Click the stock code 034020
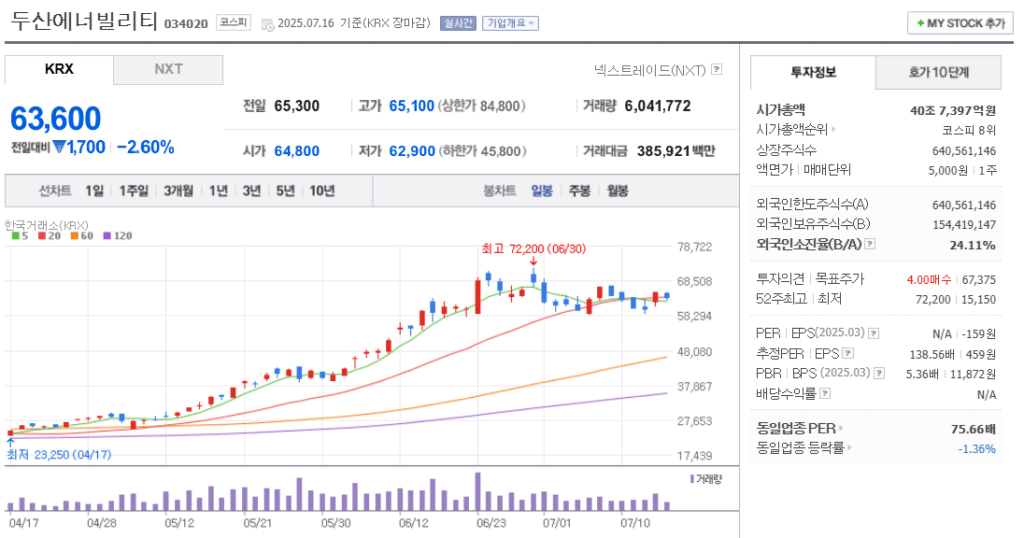Viewport: 1024px width, 538px height. pyautogui.click(x=185, y=24)
